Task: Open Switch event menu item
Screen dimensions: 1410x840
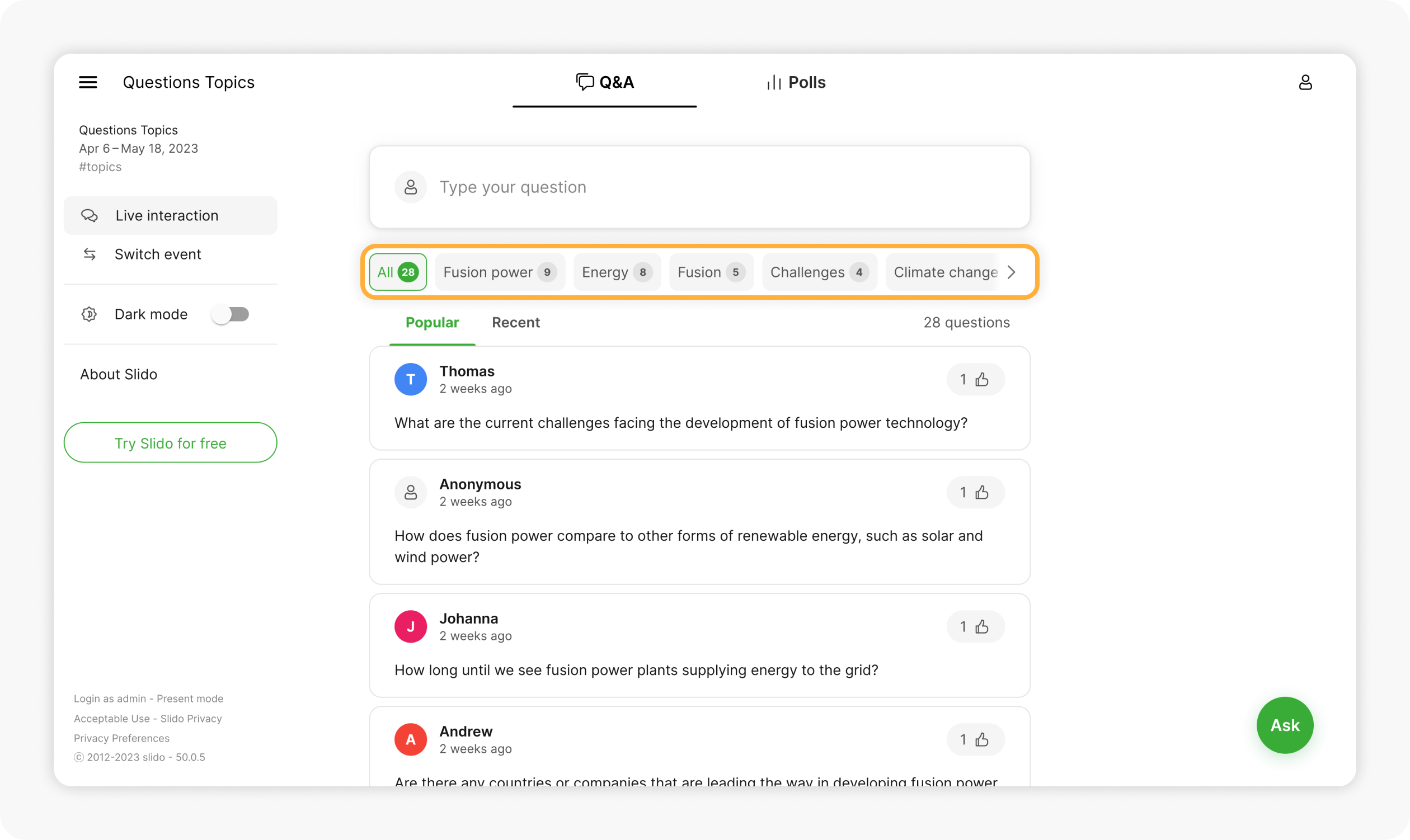Action: (x=171, y=254)
